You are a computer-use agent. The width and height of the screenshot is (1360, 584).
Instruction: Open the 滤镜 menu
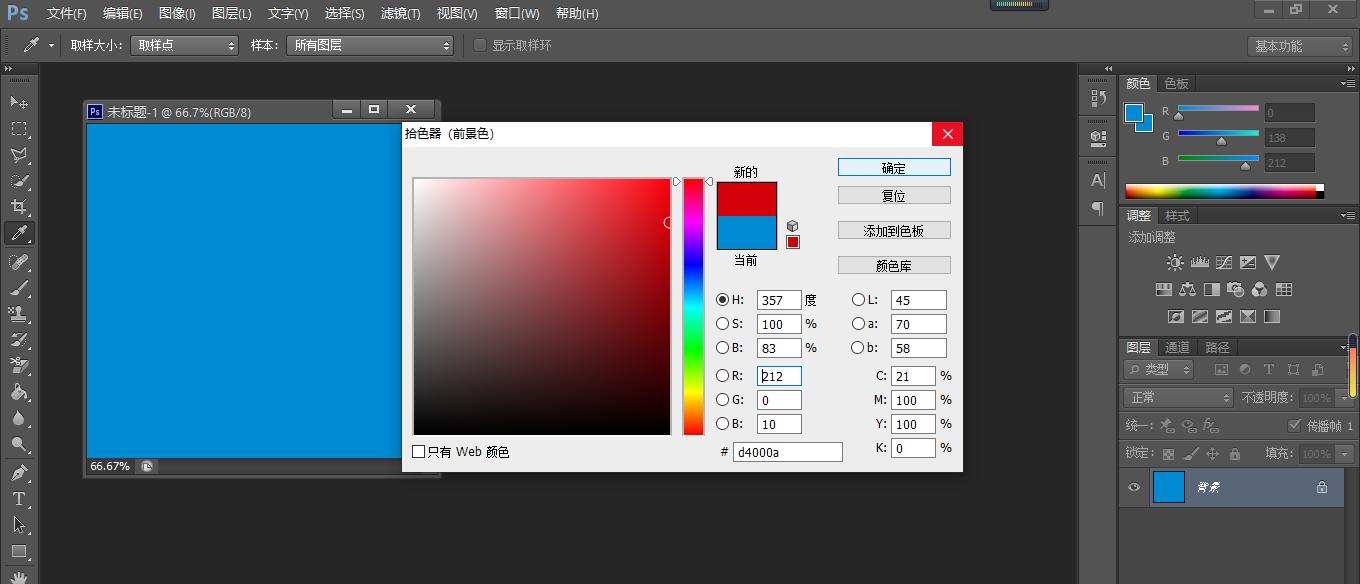[x=402, y=13]
